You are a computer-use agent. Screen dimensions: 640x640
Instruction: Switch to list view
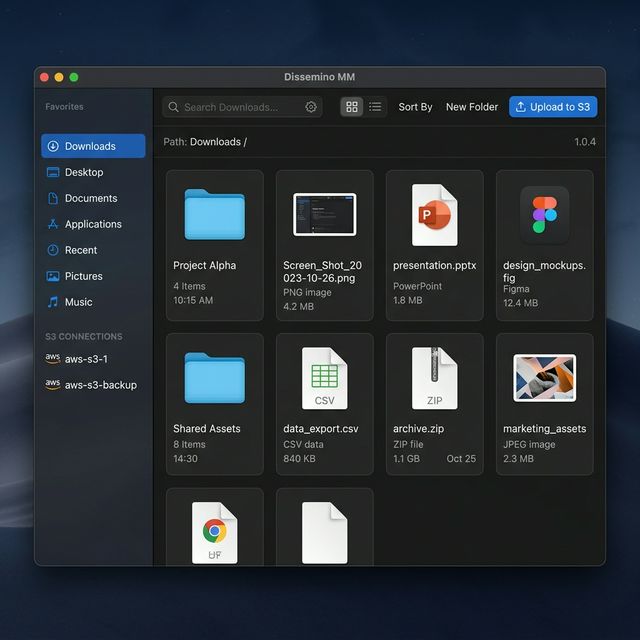tap(375, 107)
